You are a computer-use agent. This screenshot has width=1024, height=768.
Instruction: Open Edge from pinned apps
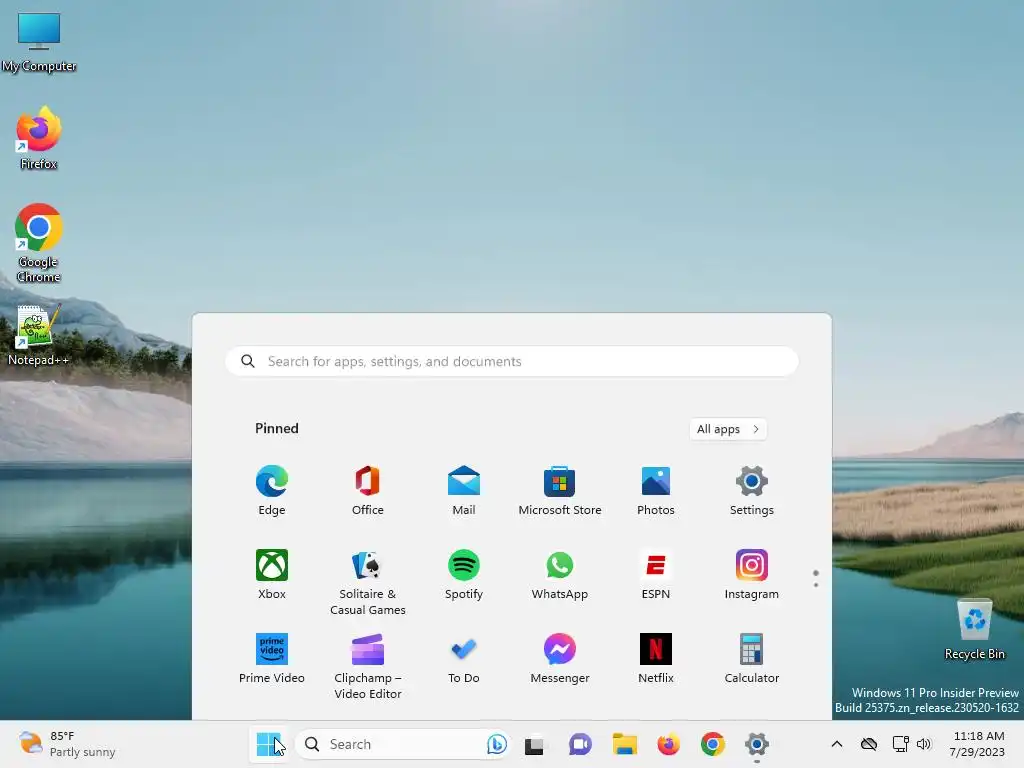272,490
